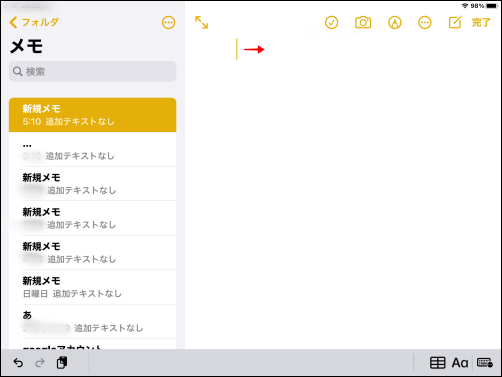502x377 pixels.
Task: Paste from clipboard icon
Action: click(x=62, y=362)
